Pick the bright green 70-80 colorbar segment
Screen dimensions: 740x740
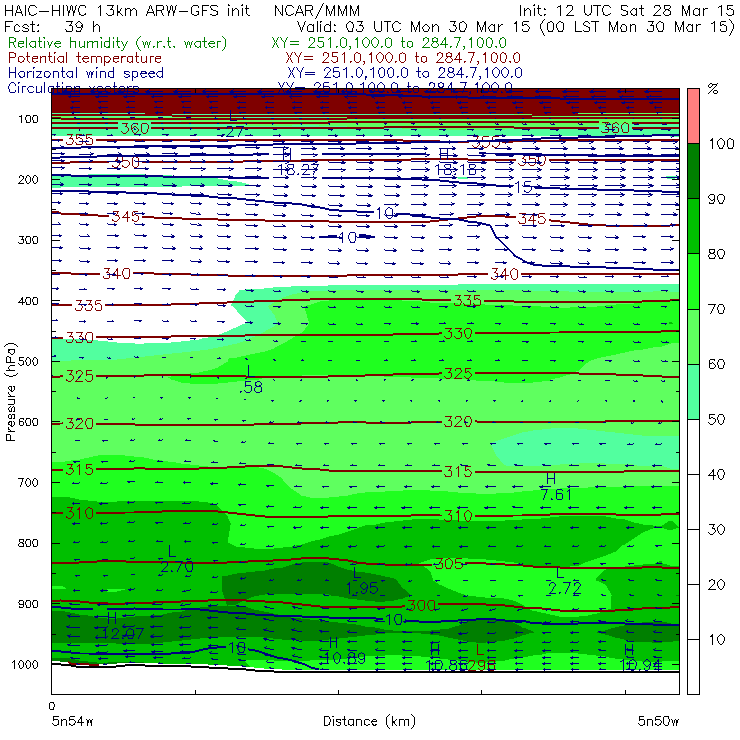(693, 281)
